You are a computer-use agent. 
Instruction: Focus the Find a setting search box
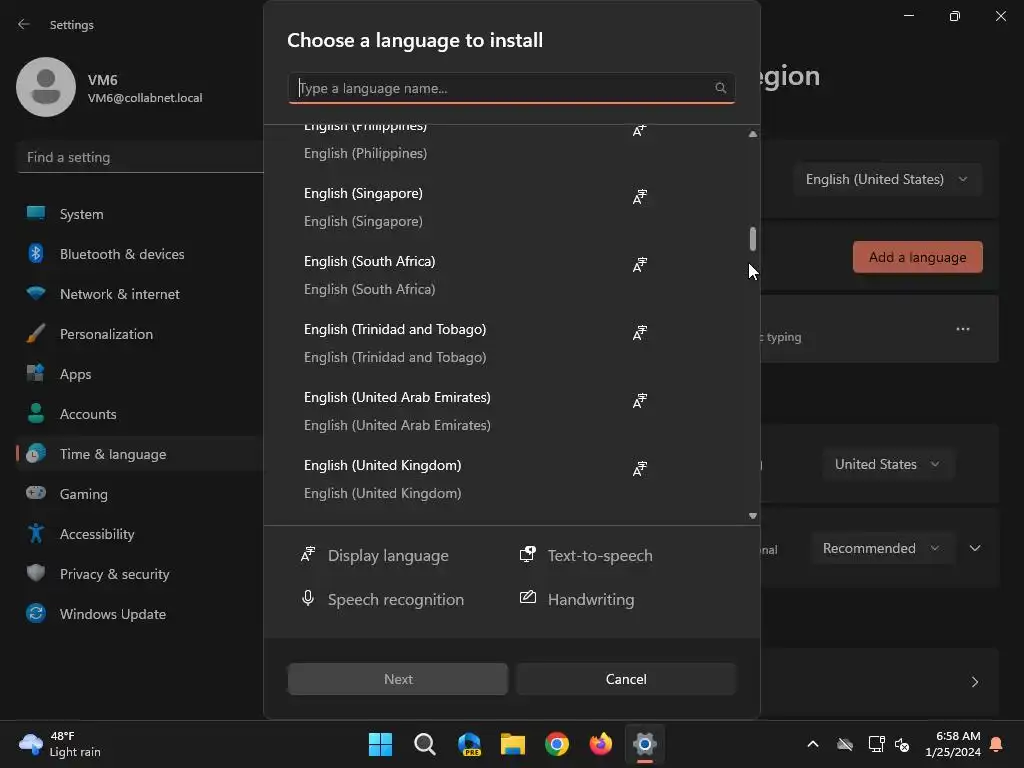pyautogui.click(x=140, y=157)
